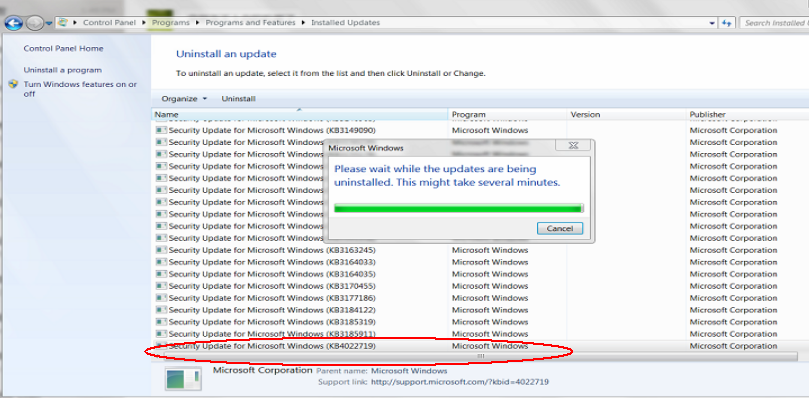Click Control Panel in the breadcrumb

(110, 23)
